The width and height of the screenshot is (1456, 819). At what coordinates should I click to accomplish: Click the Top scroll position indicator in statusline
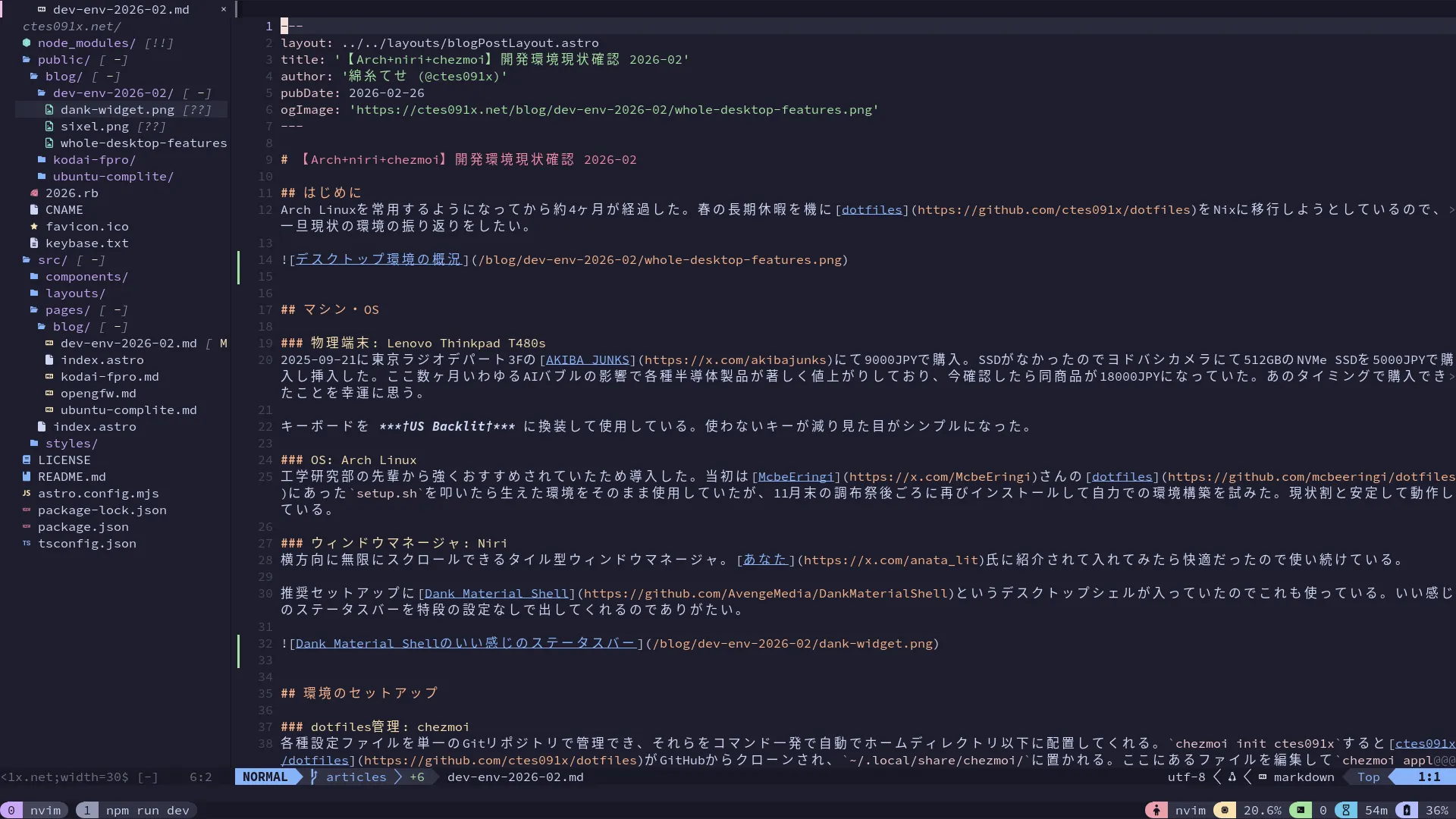(x=1367, y=777)
